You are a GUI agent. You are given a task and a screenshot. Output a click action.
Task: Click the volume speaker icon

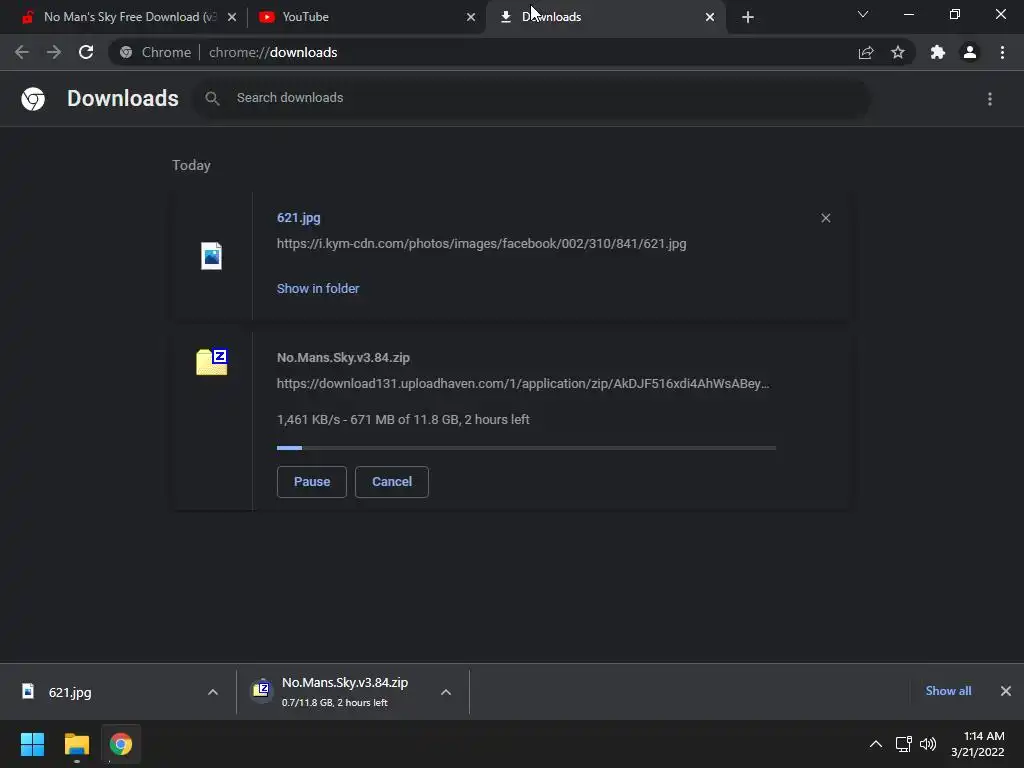coord(928,744)
